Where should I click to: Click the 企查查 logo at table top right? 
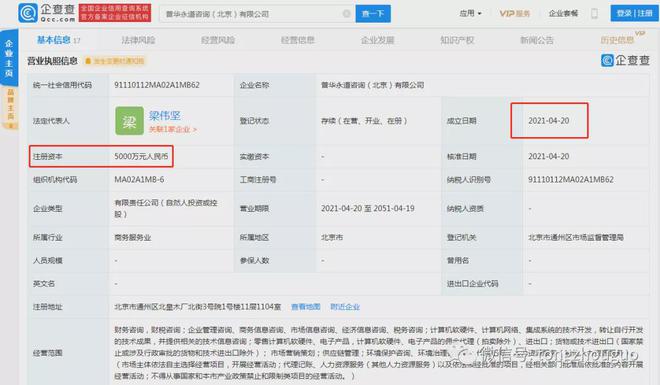point(625,61)
